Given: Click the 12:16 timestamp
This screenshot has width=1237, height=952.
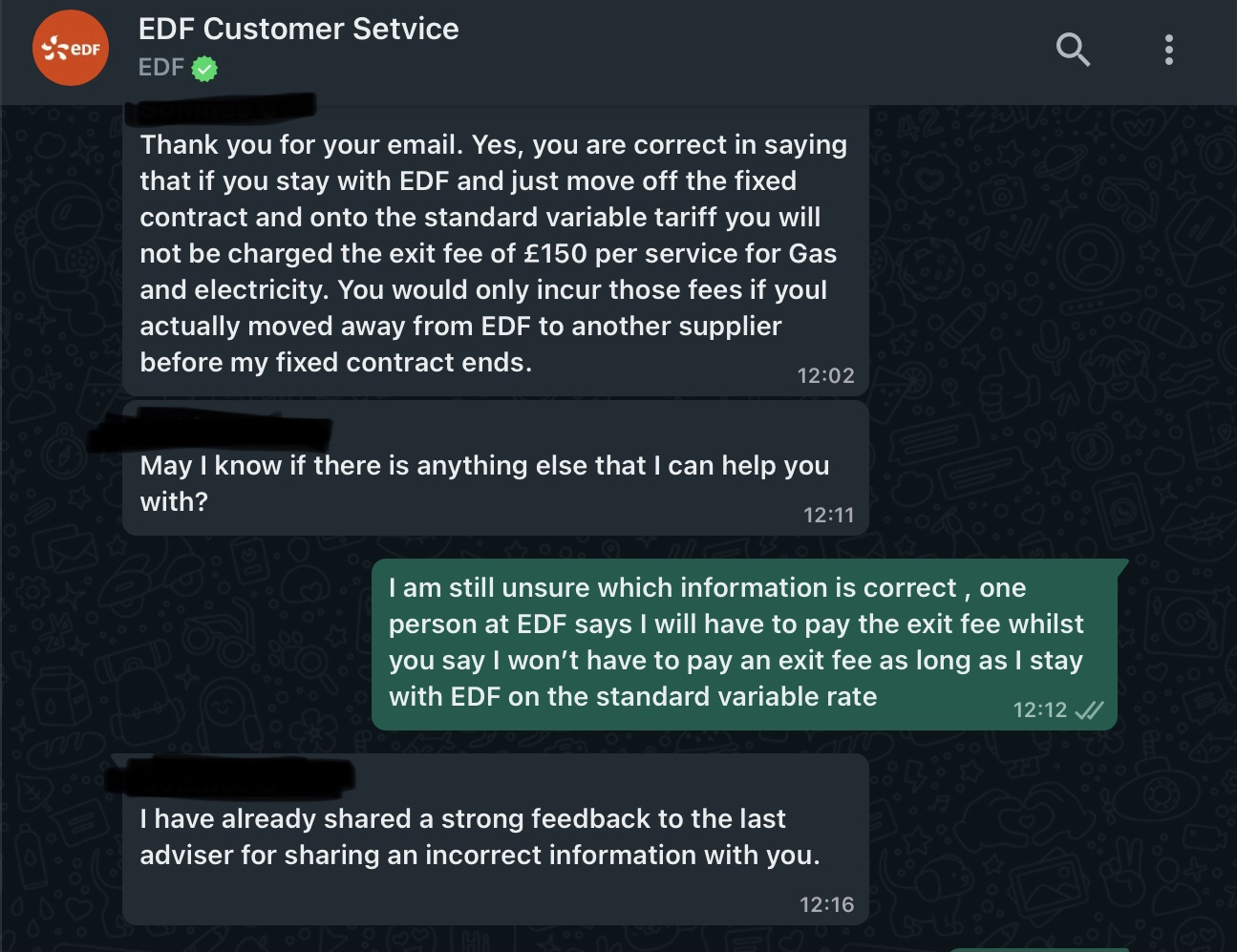Looking at the screenshot, I should pyautogui.click(x=826, y=905).
